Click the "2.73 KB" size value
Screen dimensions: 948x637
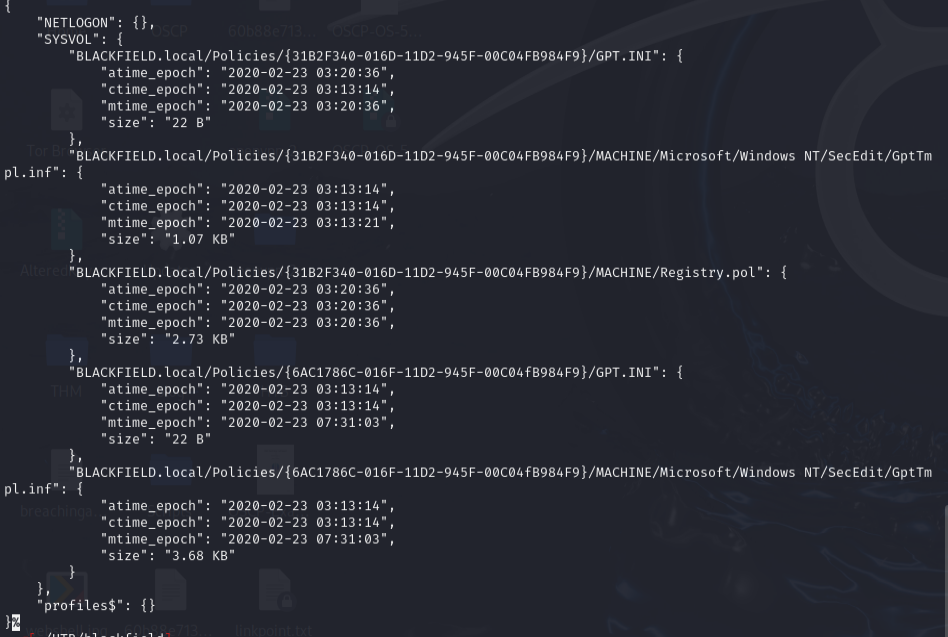point(200,339)
